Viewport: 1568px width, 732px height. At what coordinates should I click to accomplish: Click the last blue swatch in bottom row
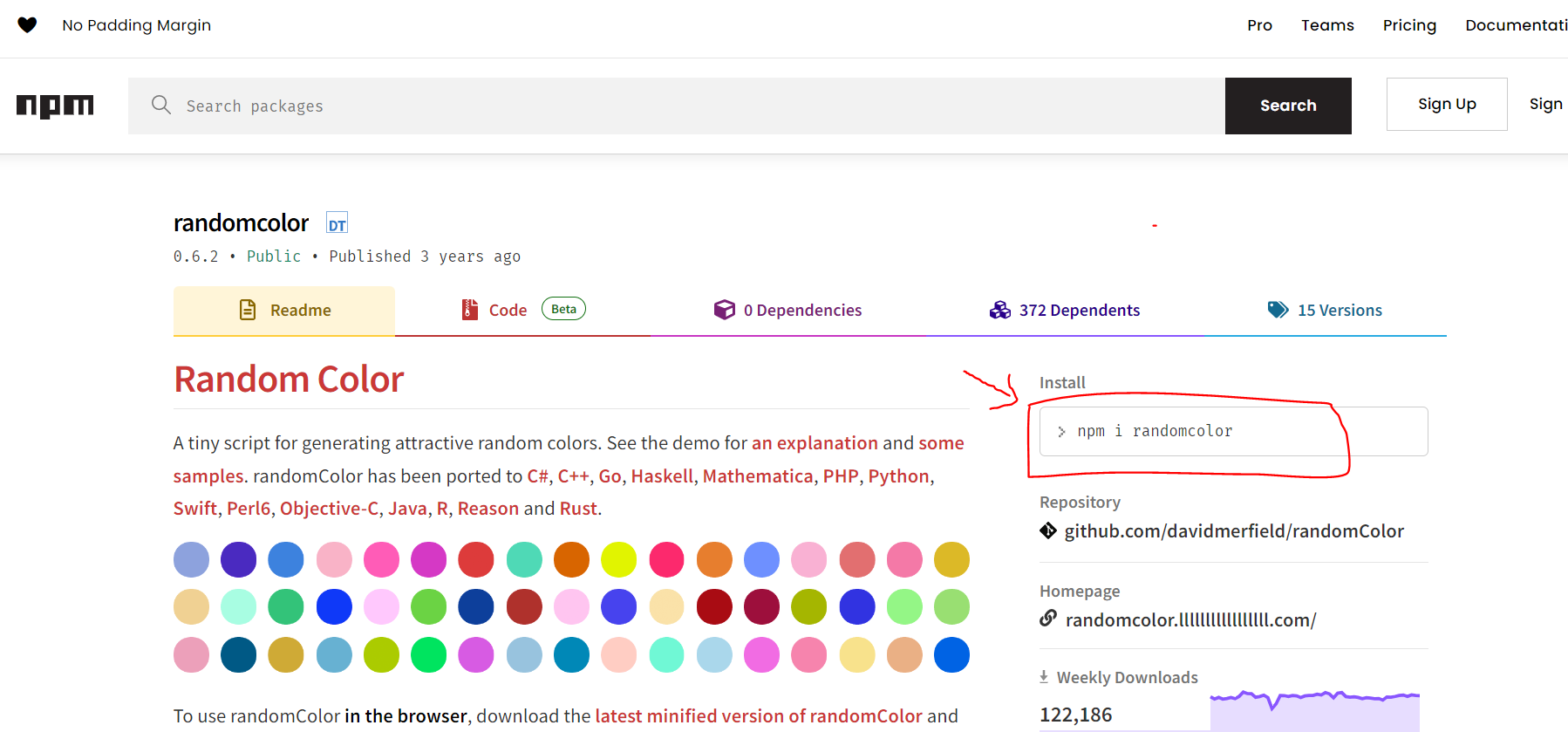[951, 654]
